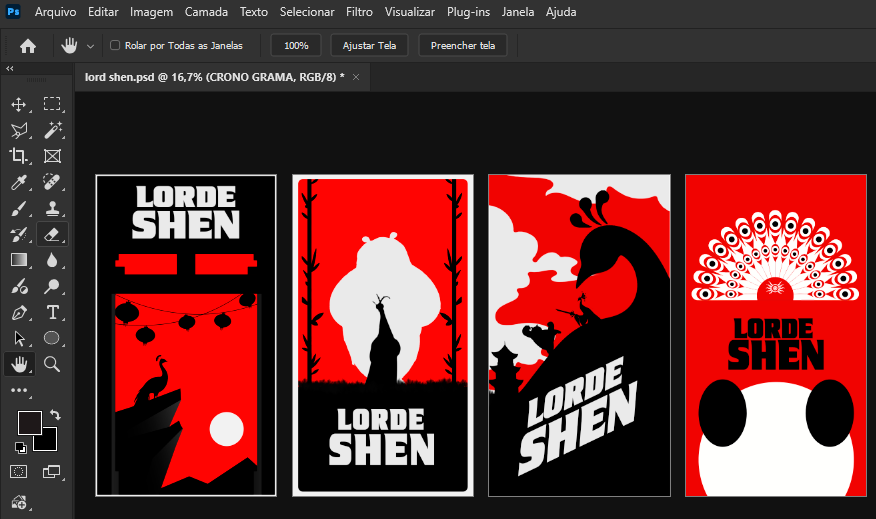
Task: Select the Mixer Brush smudge-style tool
Action: [x=19, y=287]
